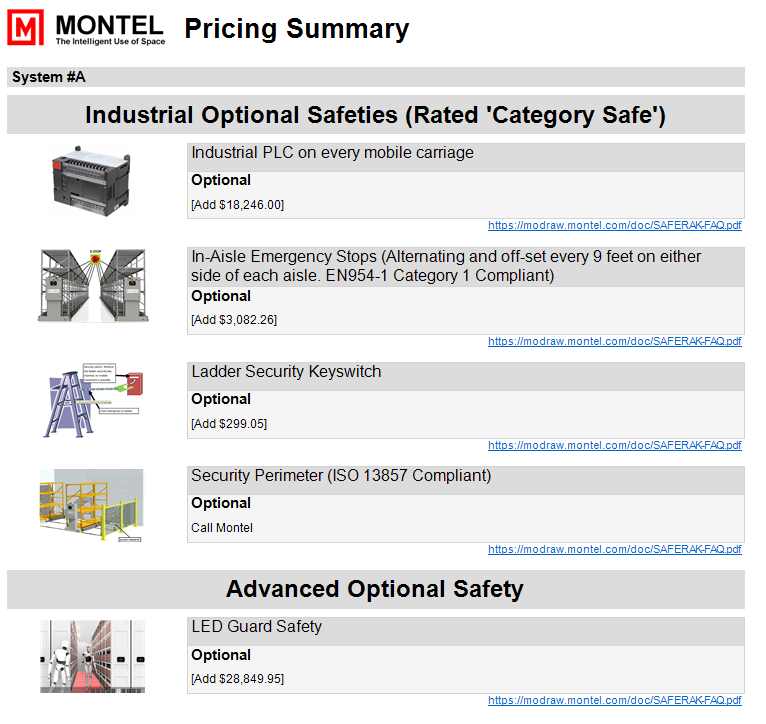The image size is (766, 724).
Task: Click the Add $299.05 price text
Action: 229,424
